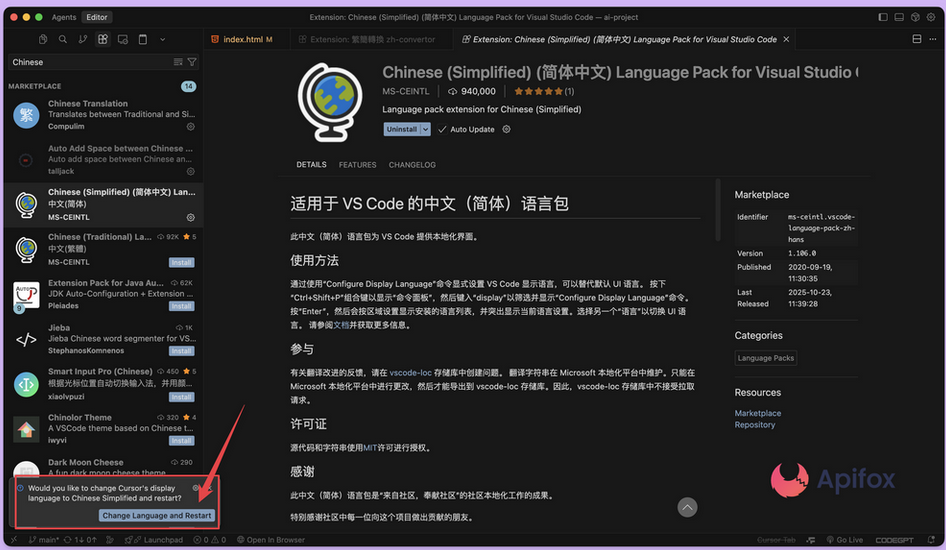Screen dimensions: 946x550
Task: Clear extension search results icon
Action: point(178,62)
